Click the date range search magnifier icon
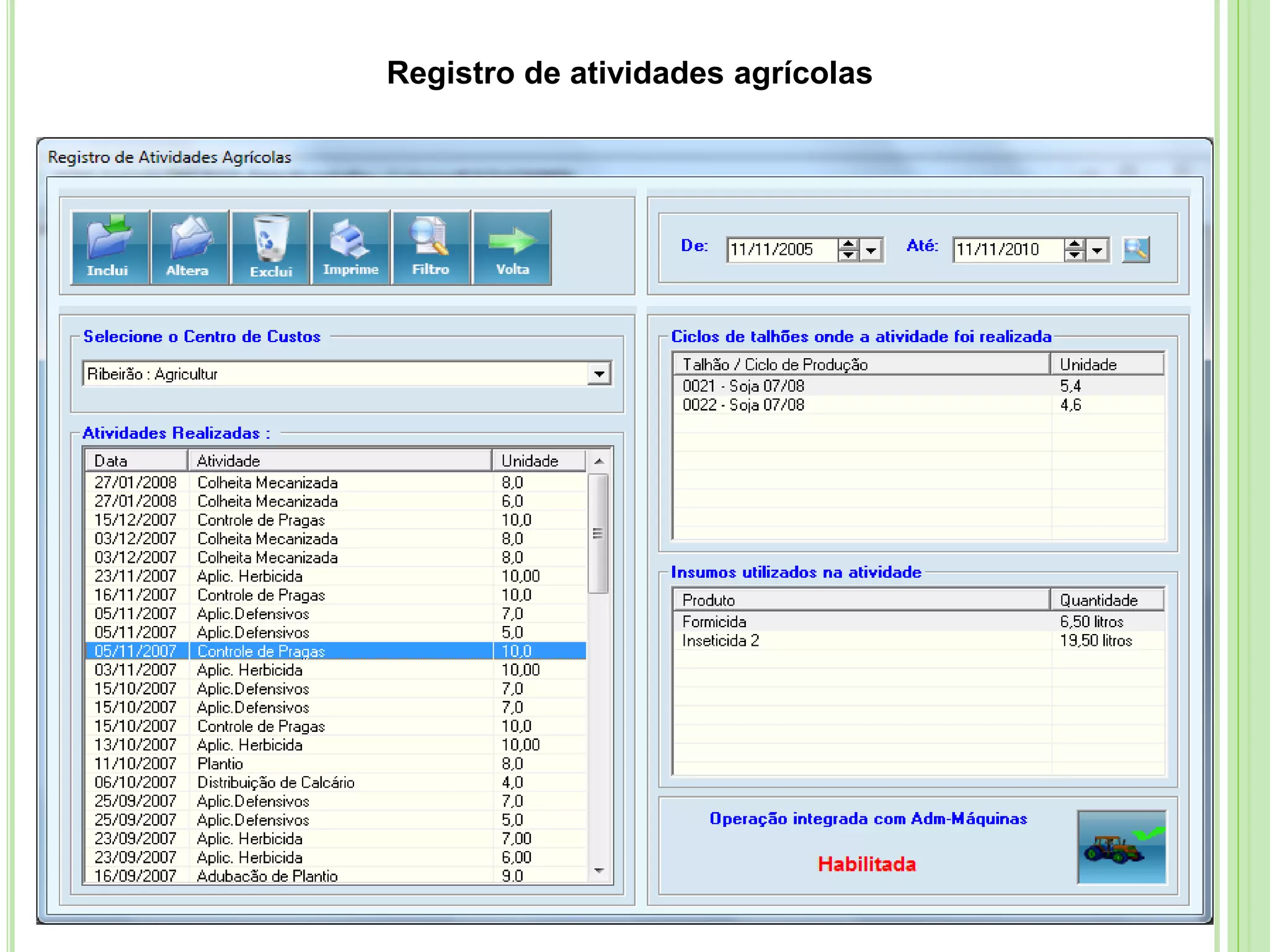The image size is (1270, 952). point(1136,250)
